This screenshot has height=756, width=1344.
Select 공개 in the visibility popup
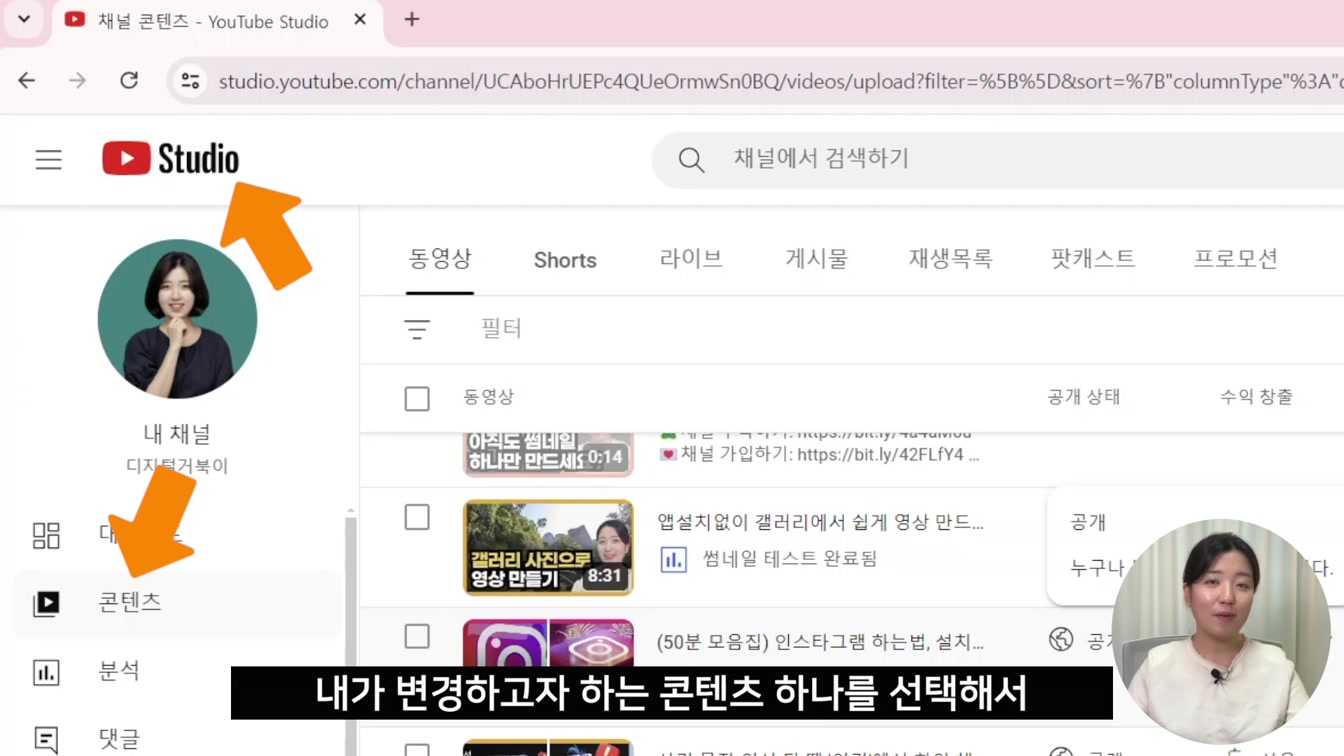(1088, 522)
